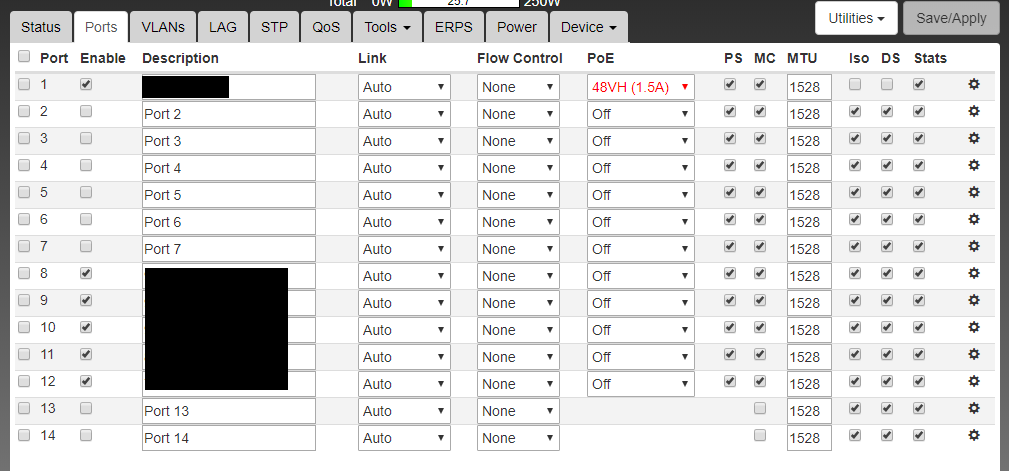Screen dimensions: 1009x474
Task: Open port 2 settings gear
Action: tap(974, 112)
